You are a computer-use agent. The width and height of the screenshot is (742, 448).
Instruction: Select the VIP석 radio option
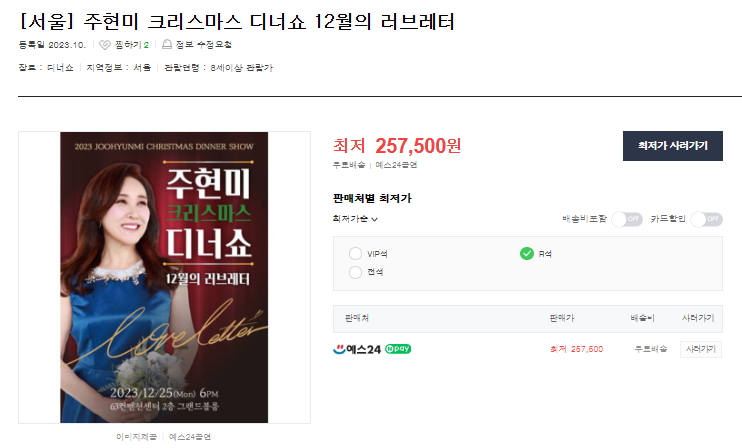click(355, 254)
